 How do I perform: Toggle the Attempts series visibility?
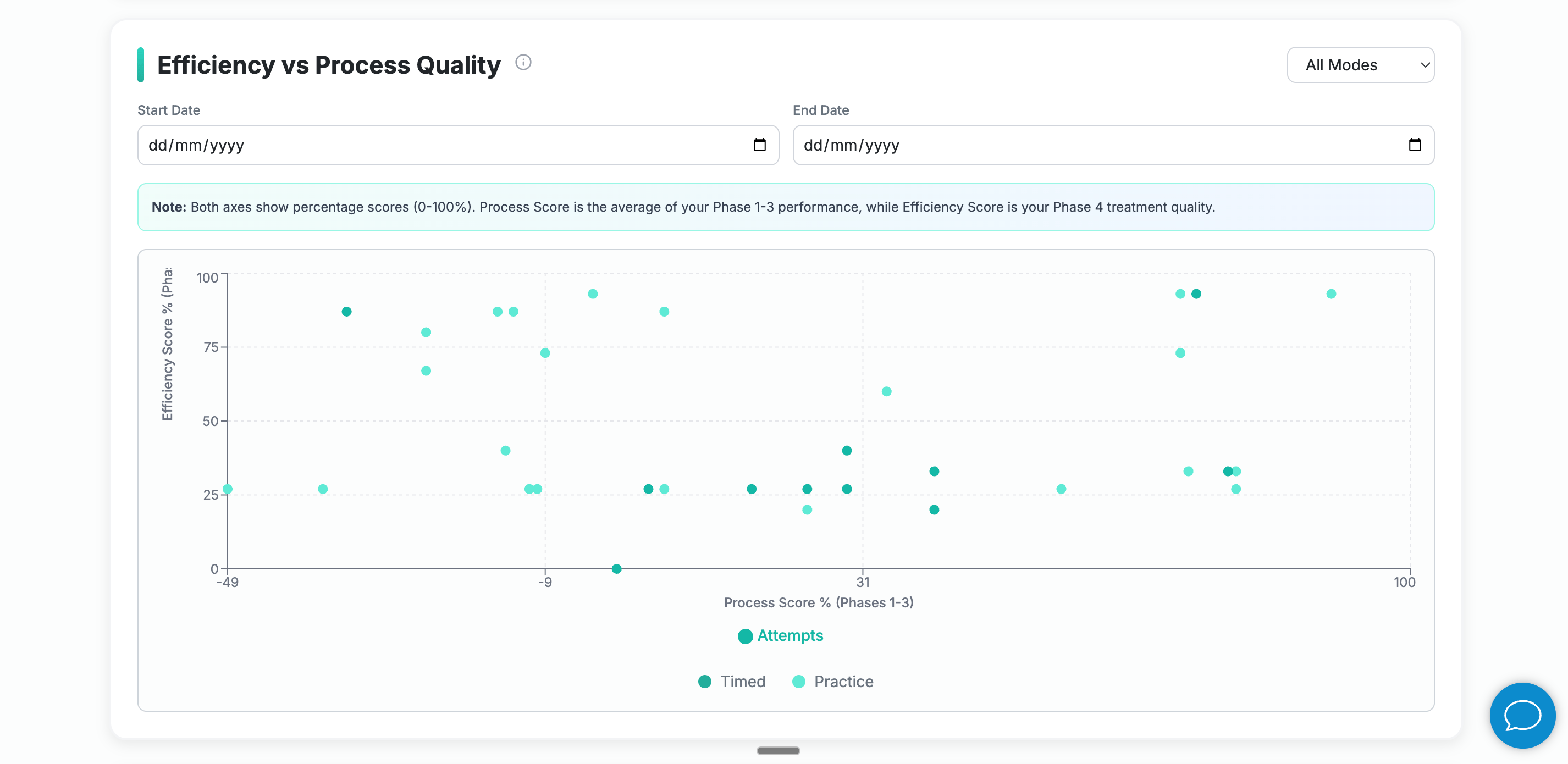(781, 635)
